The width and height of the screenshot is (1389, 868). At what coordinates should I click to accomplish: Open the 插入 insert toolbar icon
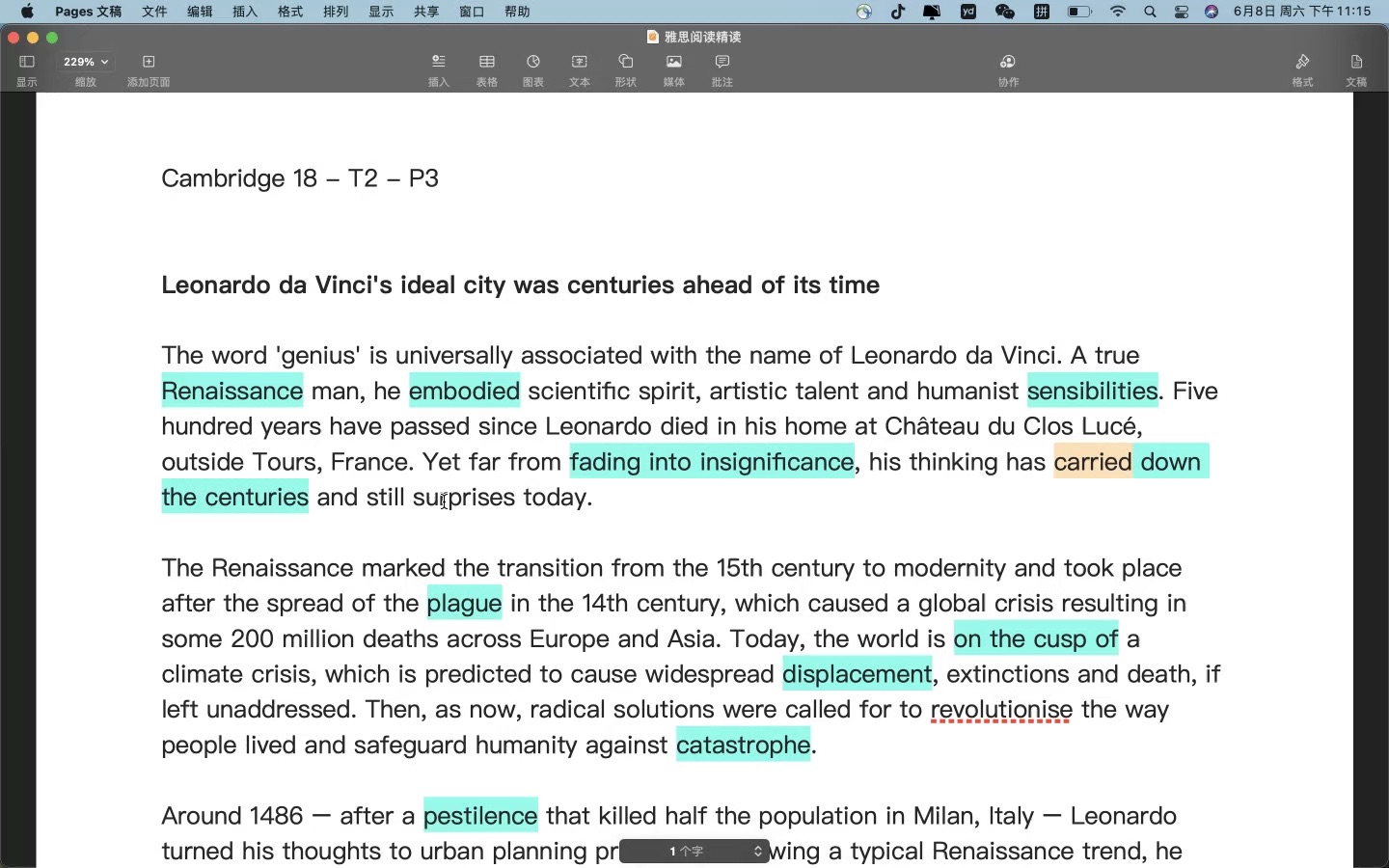click(439, 62)
